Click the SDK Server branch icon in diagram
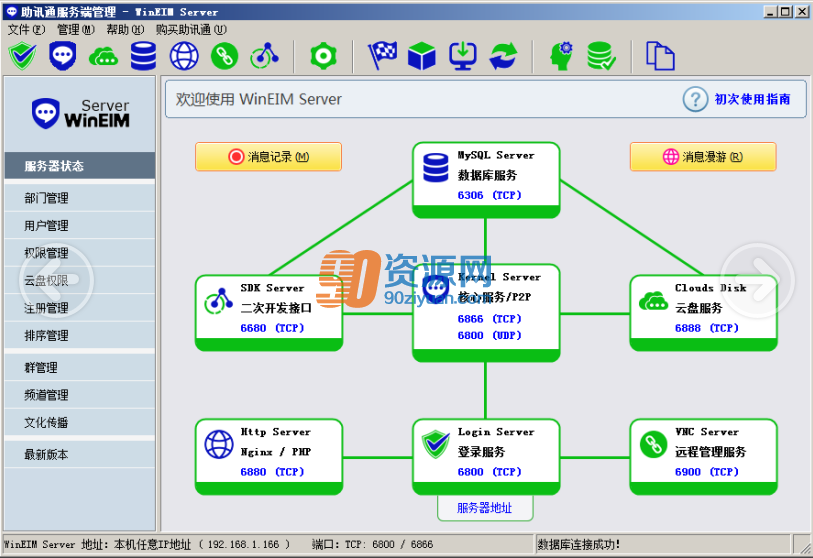The image size is (813, 558). 218,301
